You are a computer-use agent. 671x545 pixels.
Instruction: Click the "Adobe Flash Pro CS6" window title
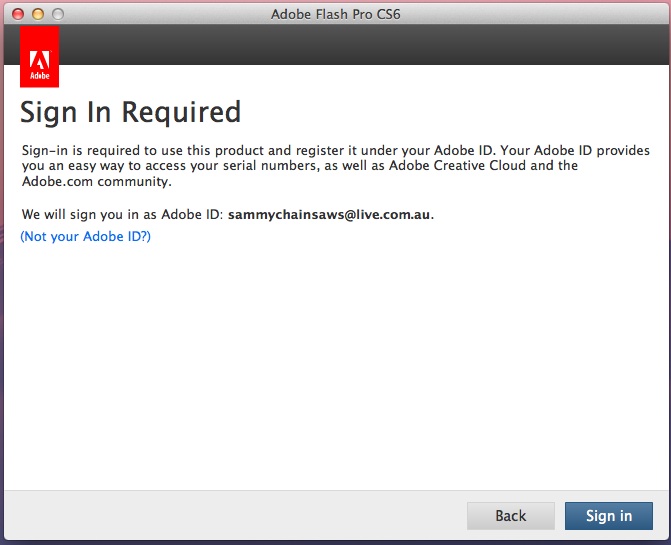pos(336,14)
